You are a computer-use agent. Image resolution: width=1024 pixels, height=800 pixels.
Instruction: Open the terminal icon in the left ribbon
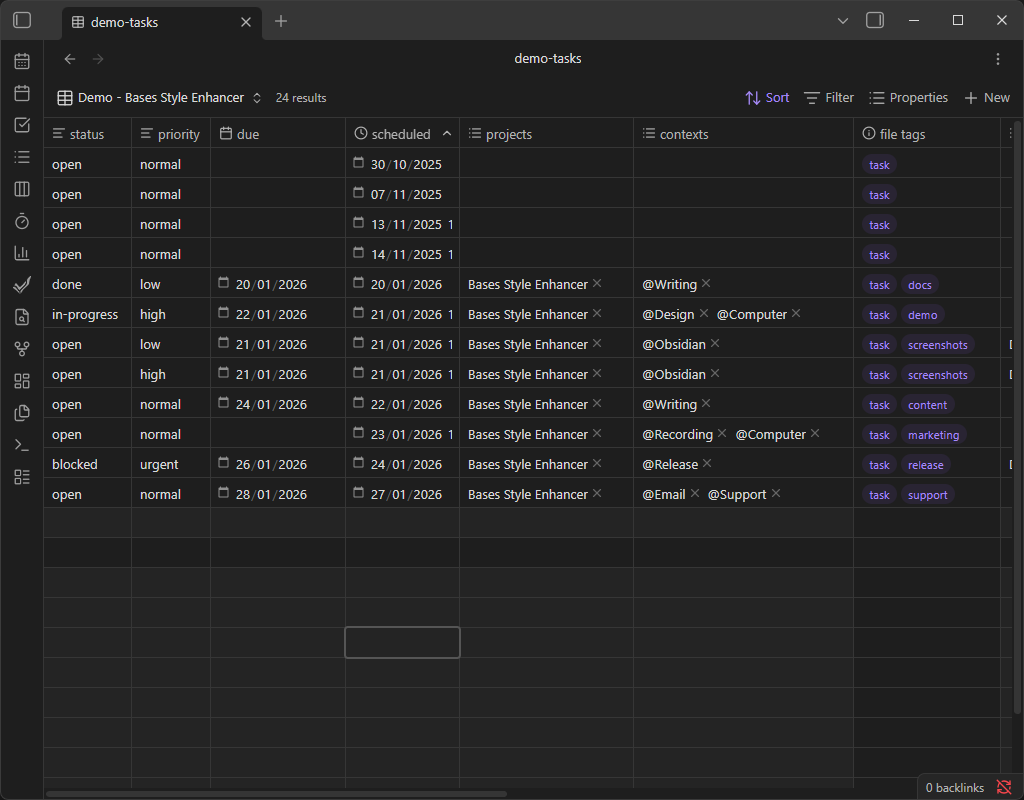[x=21, y=445]
